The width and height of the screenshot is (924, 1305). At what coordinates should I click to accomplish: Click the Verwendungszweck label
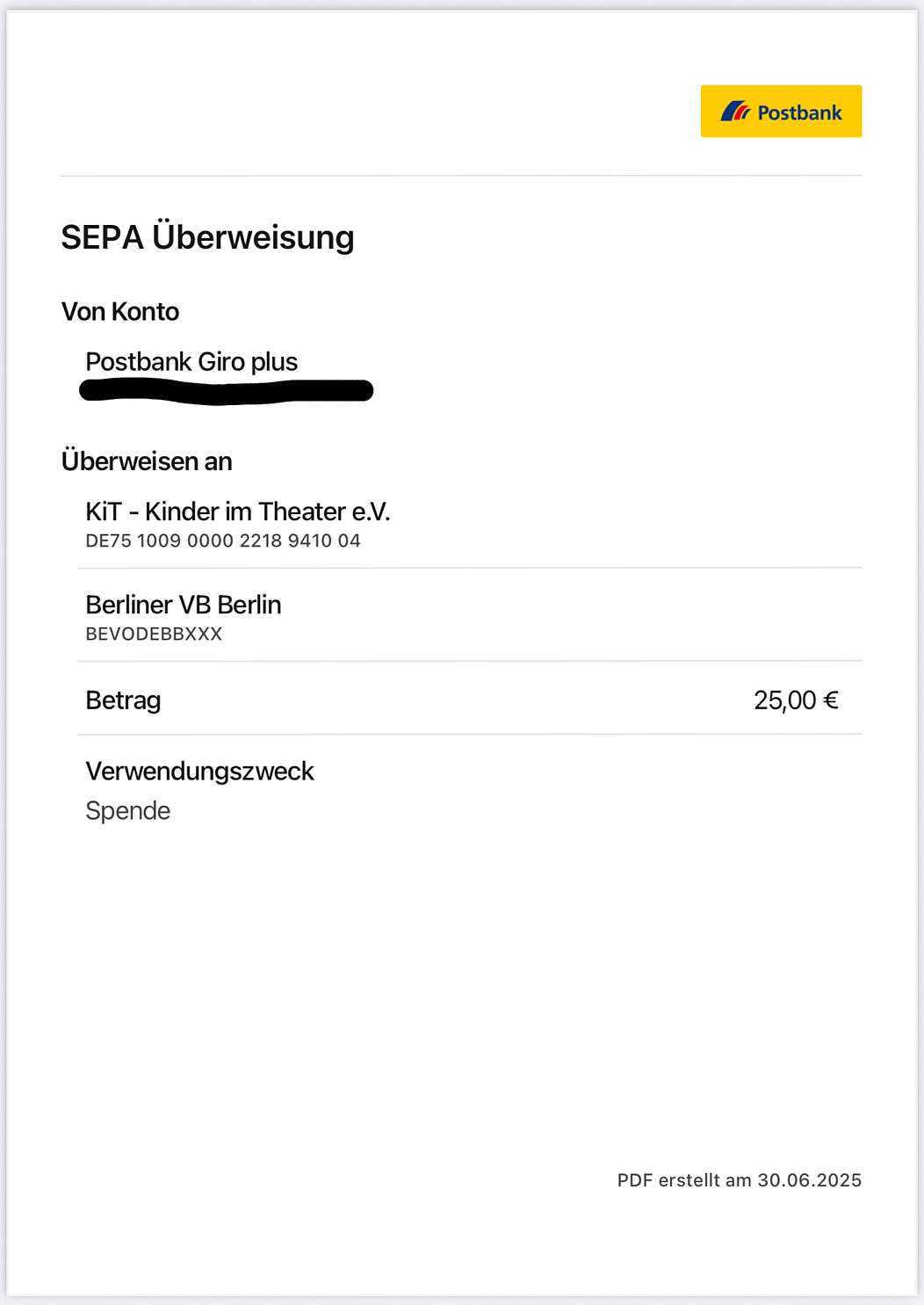(x=199, y=772)
